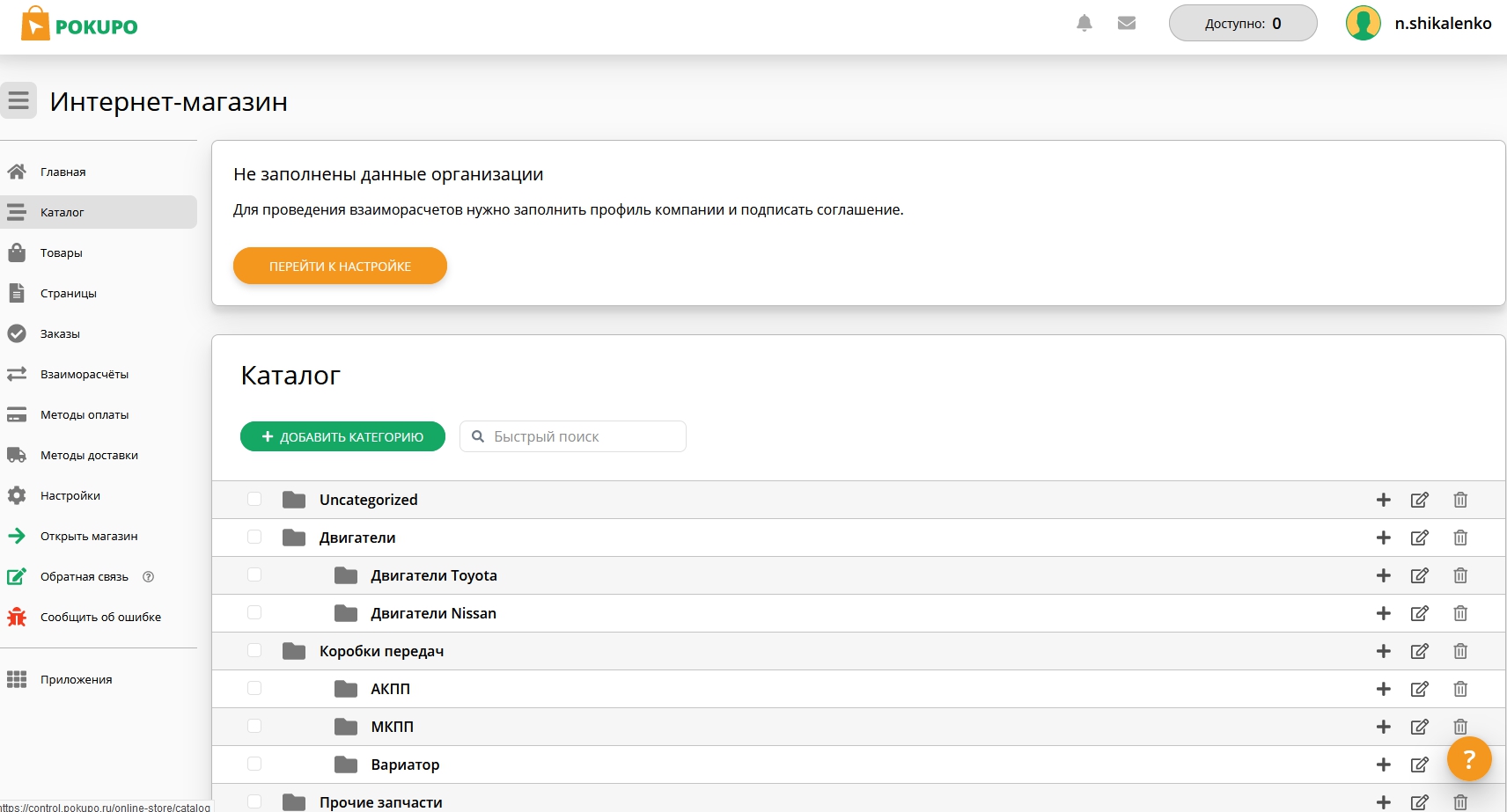Screen dimensions: 1507x812
Task: Add subcategory to Двигатели with plus icon
Action: tap(1384, 538)
